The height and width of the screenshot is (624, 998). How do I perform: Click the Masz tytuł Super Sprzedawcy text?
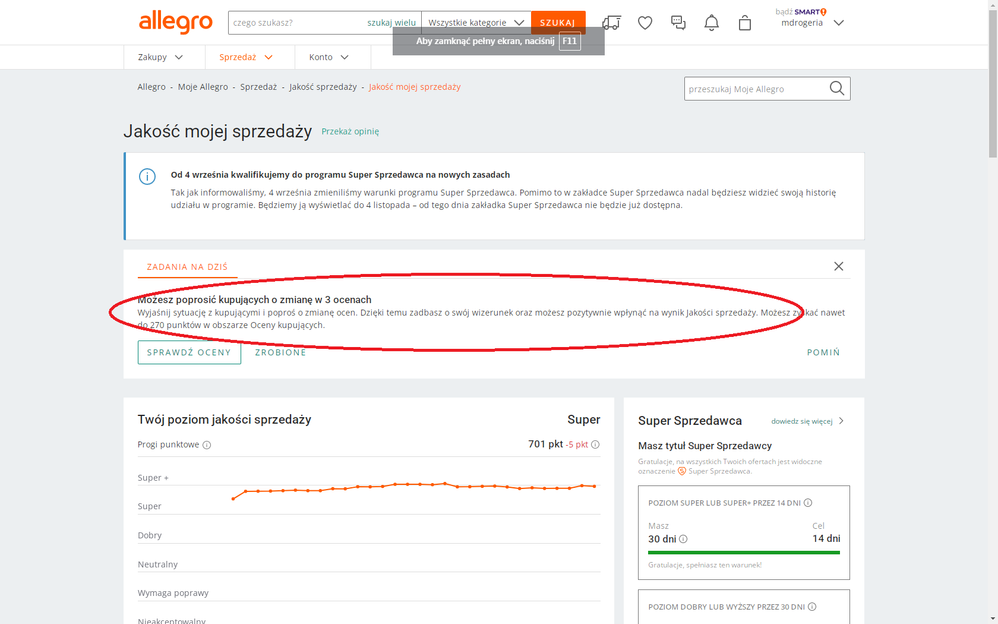[705, 446]
